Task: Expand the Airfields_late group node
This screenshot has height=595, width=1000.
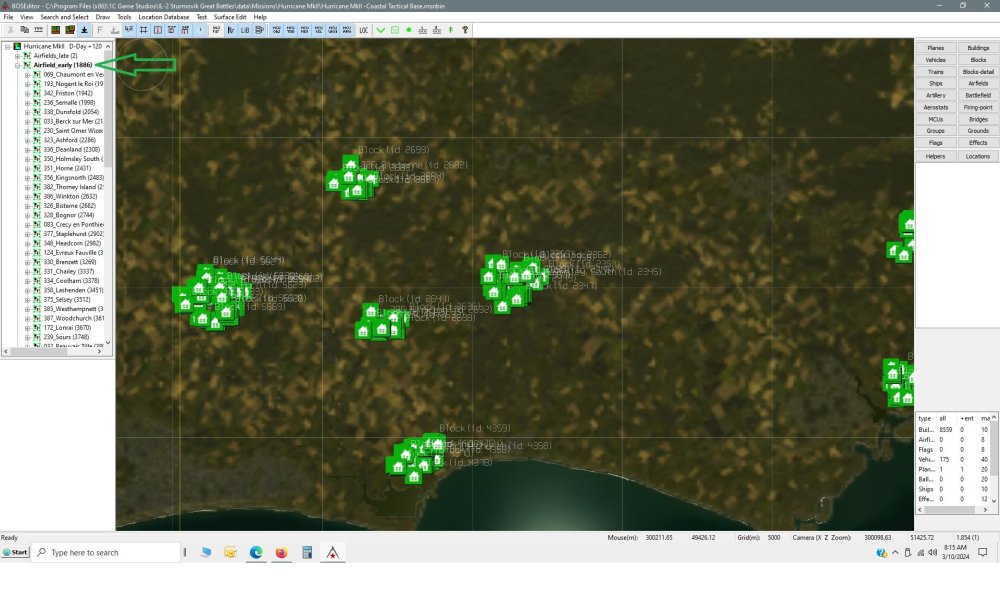Action: point(19,56)
